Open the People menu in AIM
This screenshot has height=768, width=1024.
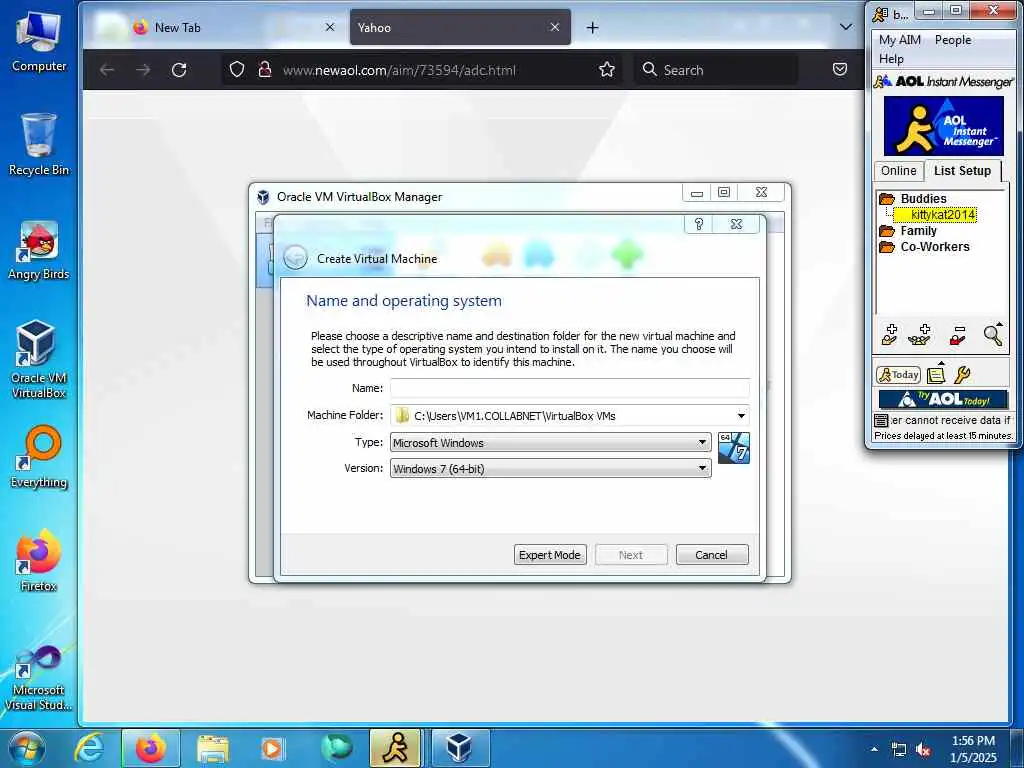953,40
